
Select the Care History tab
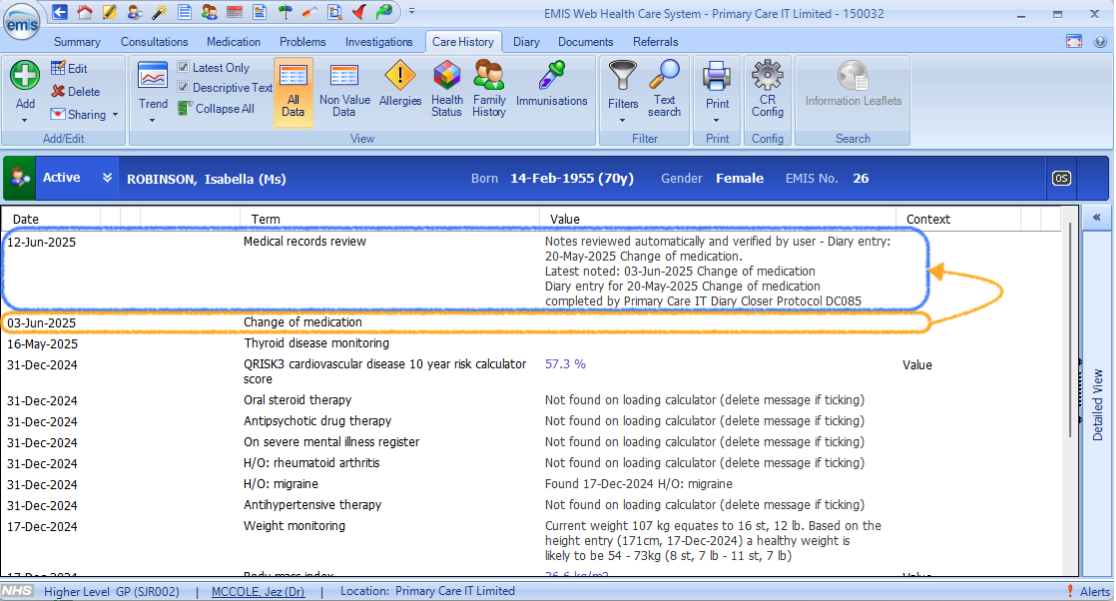463,42
